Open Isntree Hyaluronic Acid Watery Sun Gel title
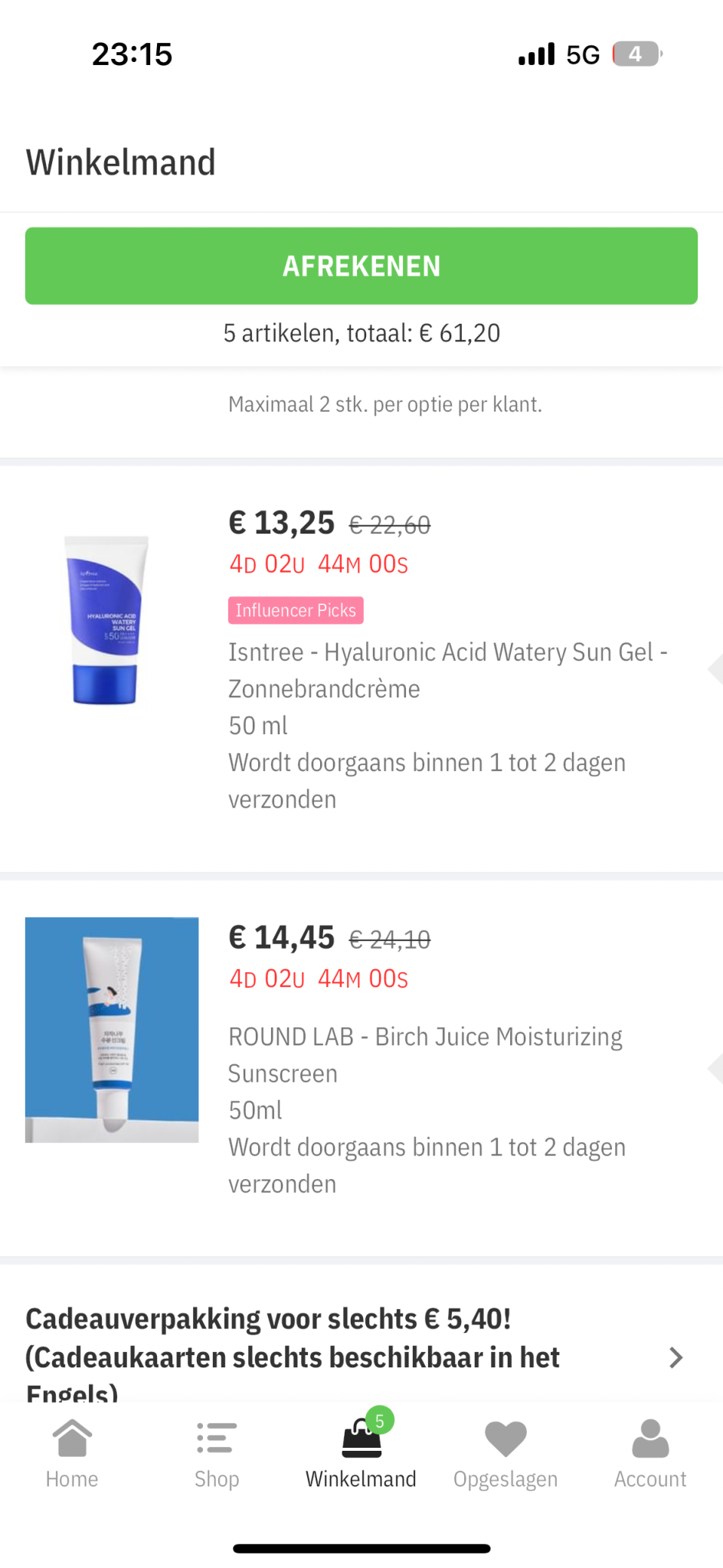The image size is (723, 1568). [447, 670]
